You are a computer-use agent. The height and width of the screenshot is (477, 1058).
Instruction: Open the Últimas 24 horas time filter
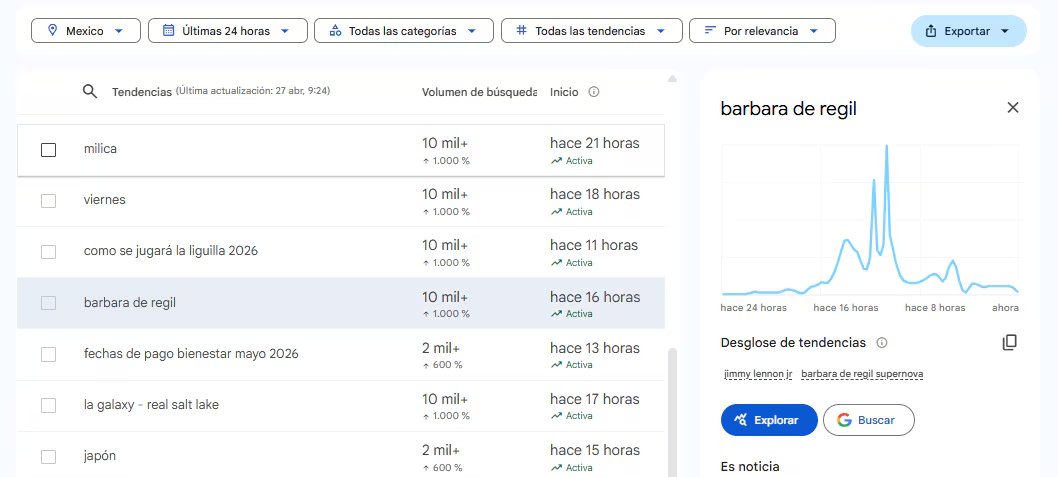pyautogui.click(x=228, y=30)
